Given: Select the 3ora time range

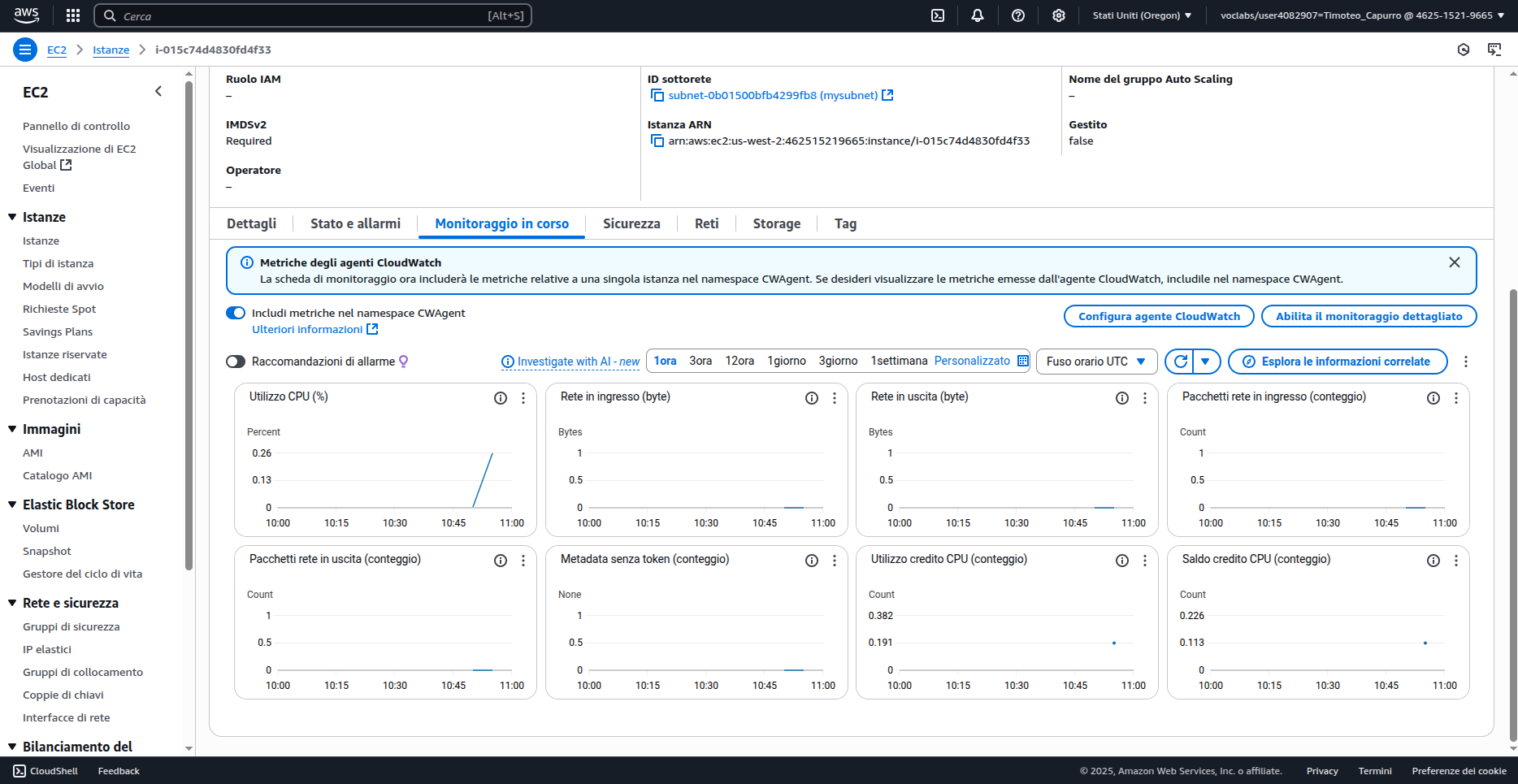Looking at the screenshot, I should click(x=700, y=361).
